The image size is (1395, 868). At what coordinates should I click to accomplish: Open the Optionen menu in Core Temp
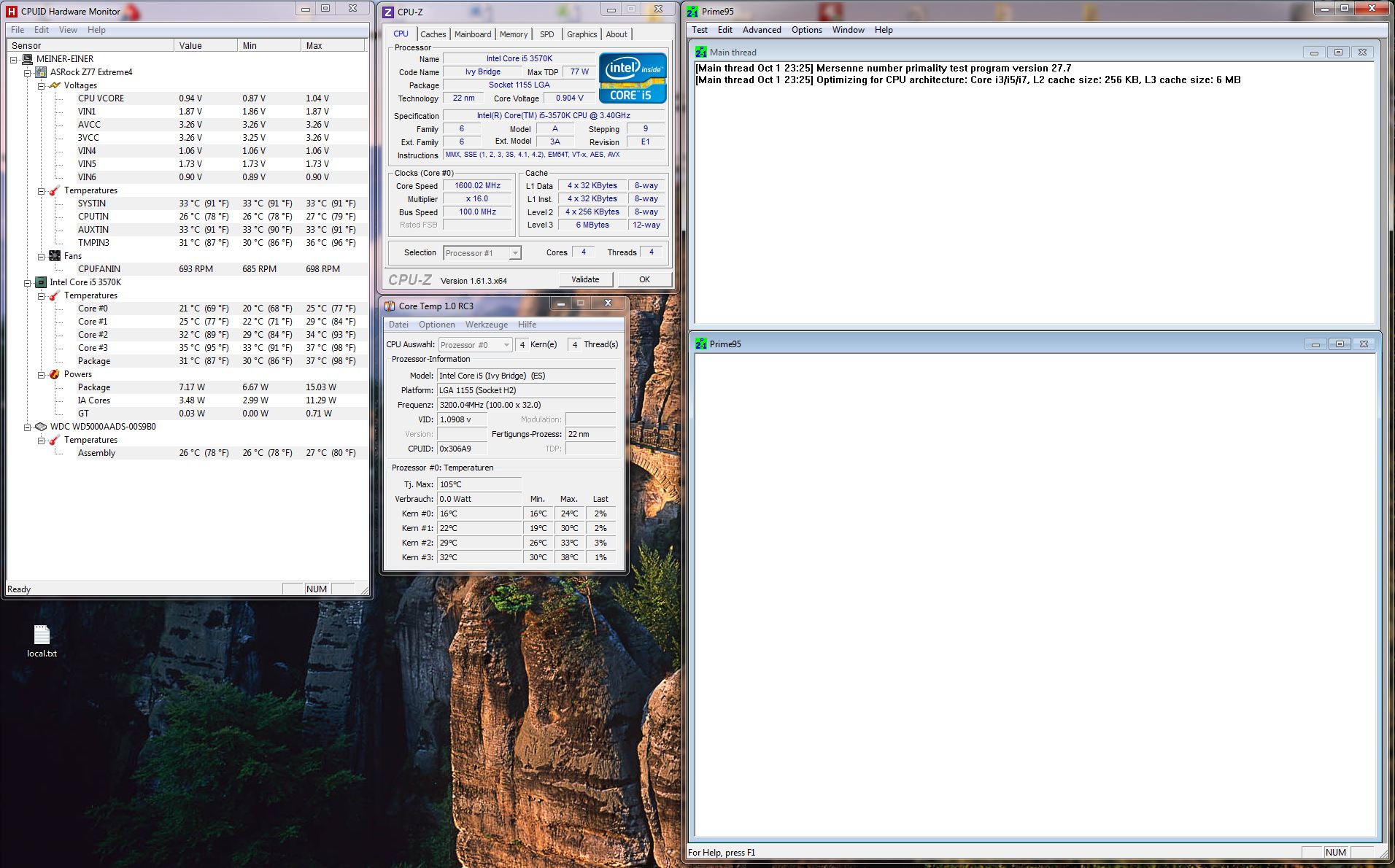pos(437,325)
